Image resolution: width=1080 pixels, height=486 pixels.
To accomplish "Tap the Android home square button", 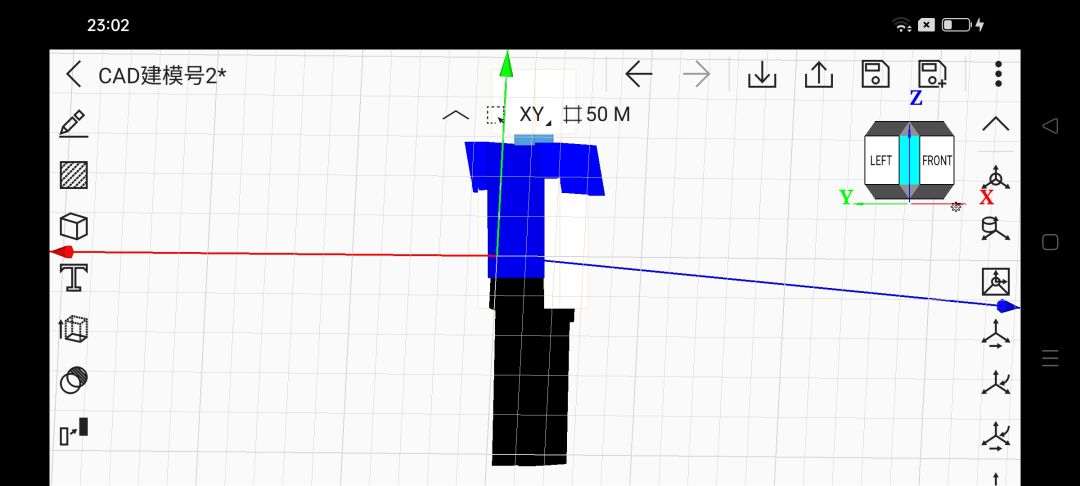I will click(1050, 242).
